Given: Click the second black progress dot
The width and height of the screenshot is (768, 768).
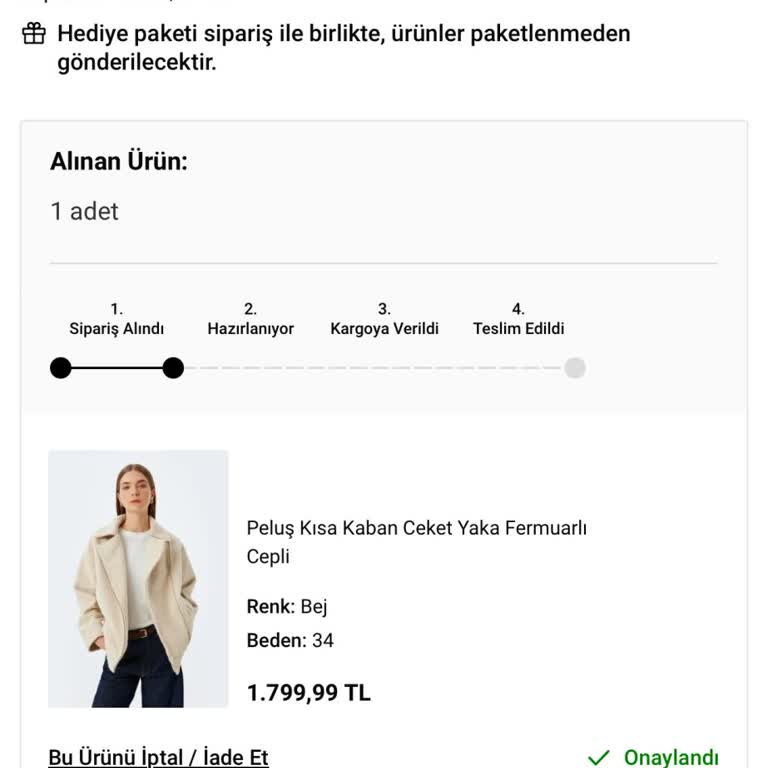Looking at the screenshot, I should pyautogui.click(x=173, y=368).
